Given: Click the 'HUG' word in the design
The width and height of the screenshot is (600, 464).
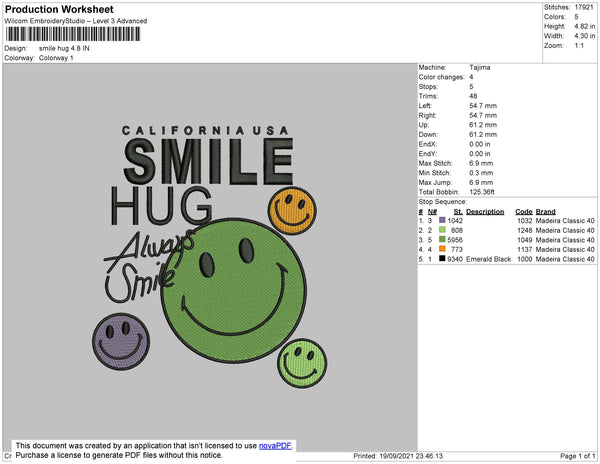Looking at the screenshot, I should 161,206.
